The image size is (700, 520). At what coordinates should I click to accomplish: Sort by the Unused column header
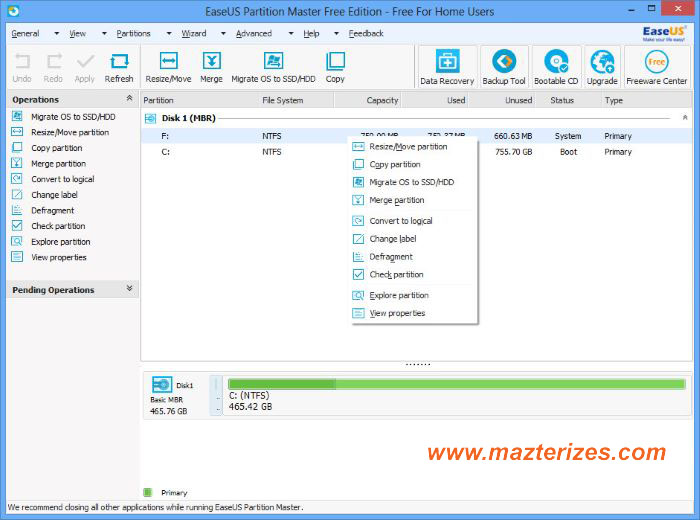(x=501, y=100)
